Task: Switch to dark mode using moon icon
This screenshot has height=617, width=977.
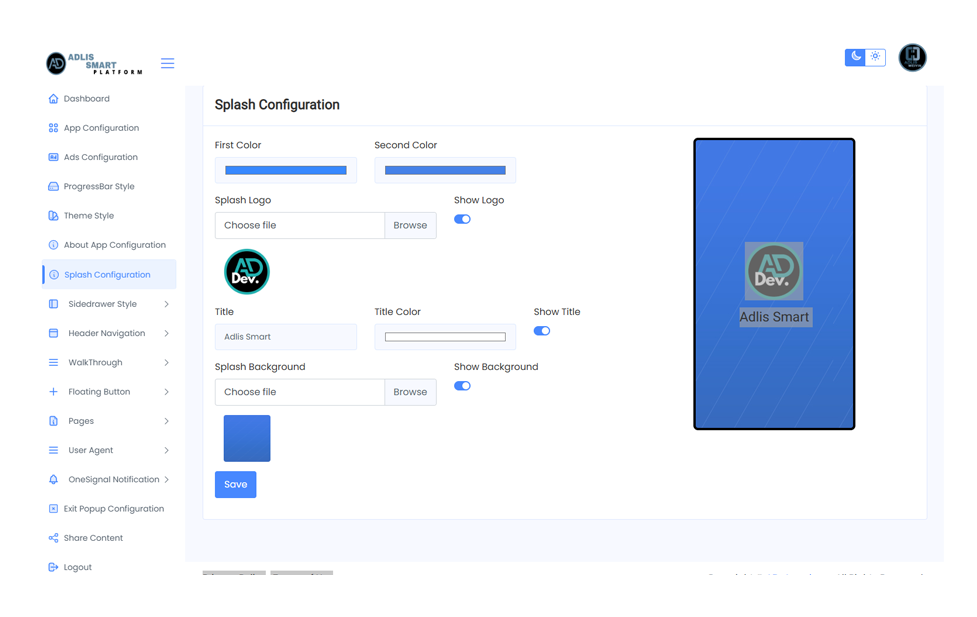Action: [855, 57]
